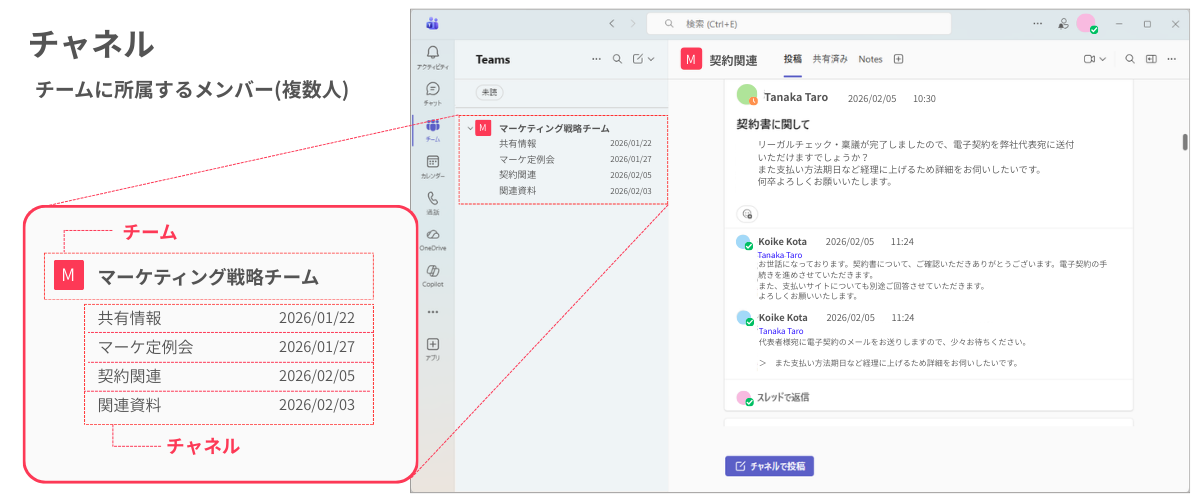The height and width of the screenshot is (500, 1200).
Task: Click the チャネルで投稿 button
Action: click(x=769, y=466)
